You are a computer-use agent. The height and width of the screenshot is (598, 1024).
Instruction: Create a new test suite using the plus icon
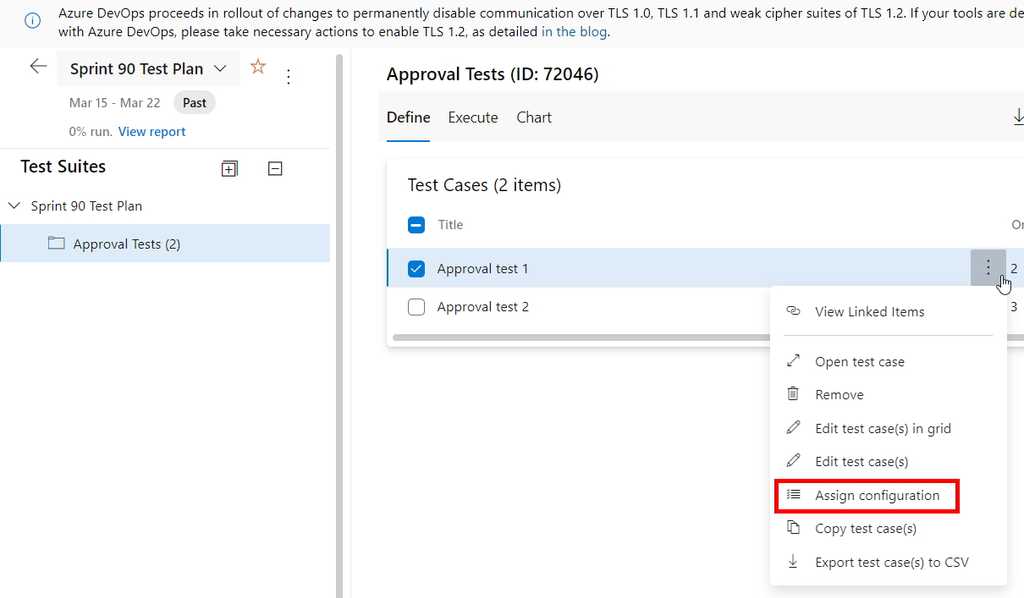(229, 168)
